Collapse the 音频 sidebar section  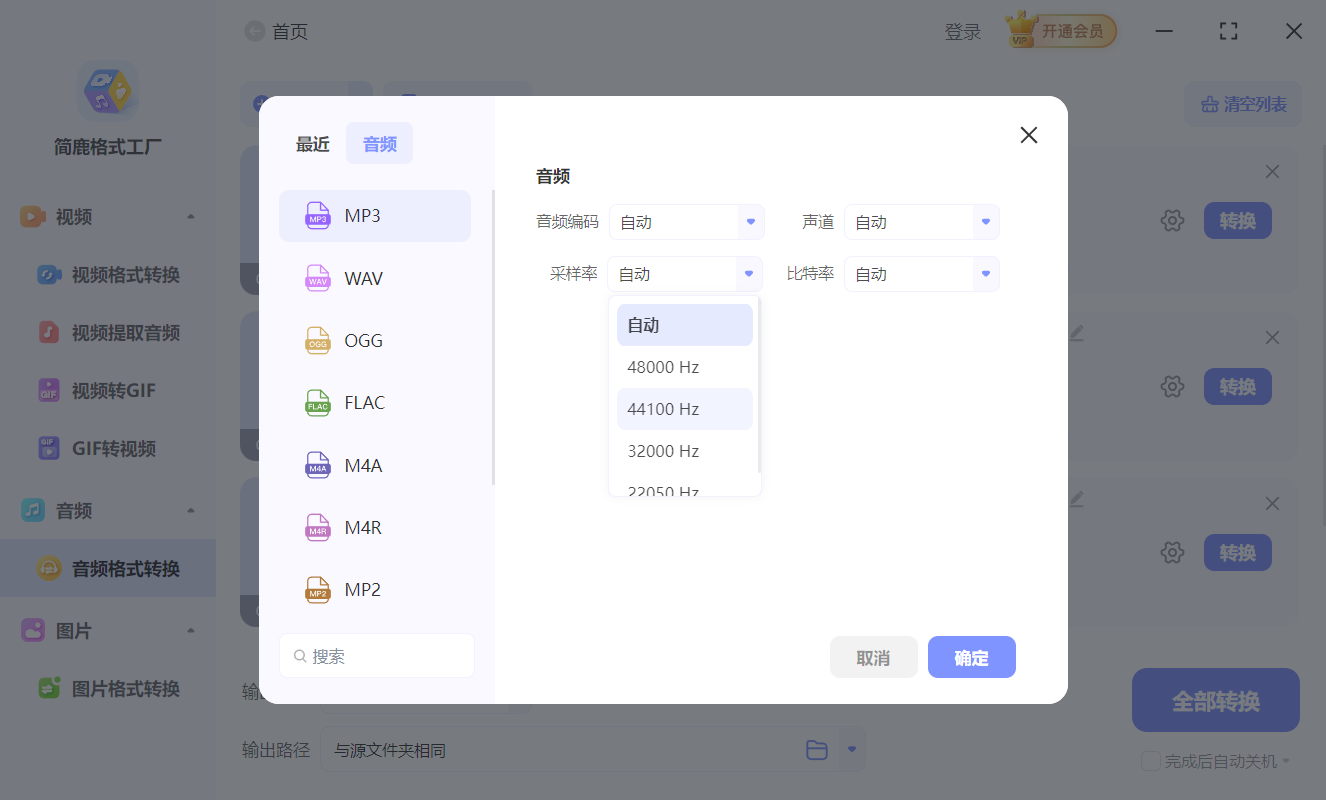191,511
